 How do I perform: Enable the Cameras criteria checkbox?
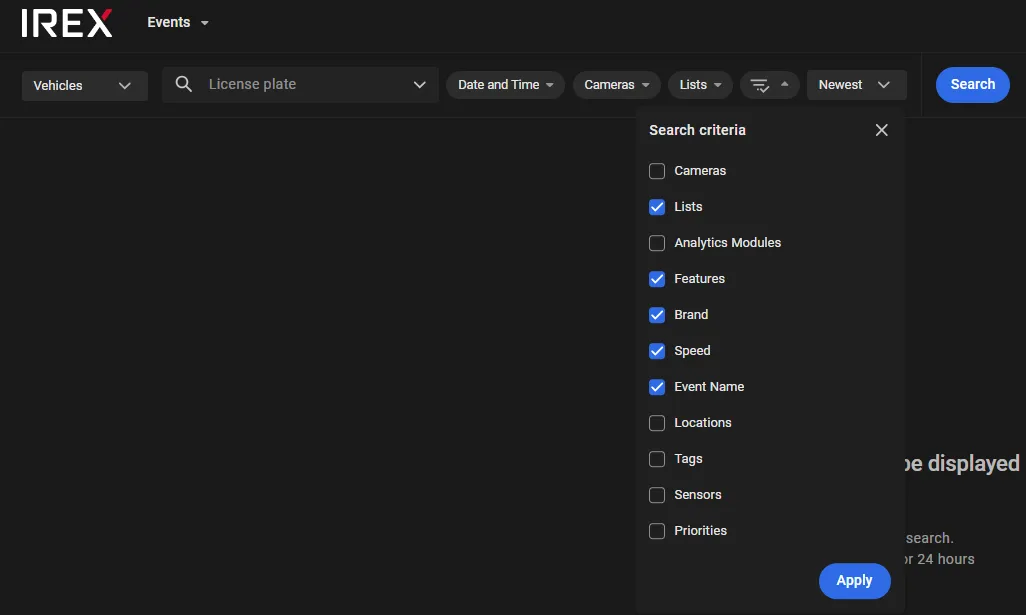coord(657,171)
